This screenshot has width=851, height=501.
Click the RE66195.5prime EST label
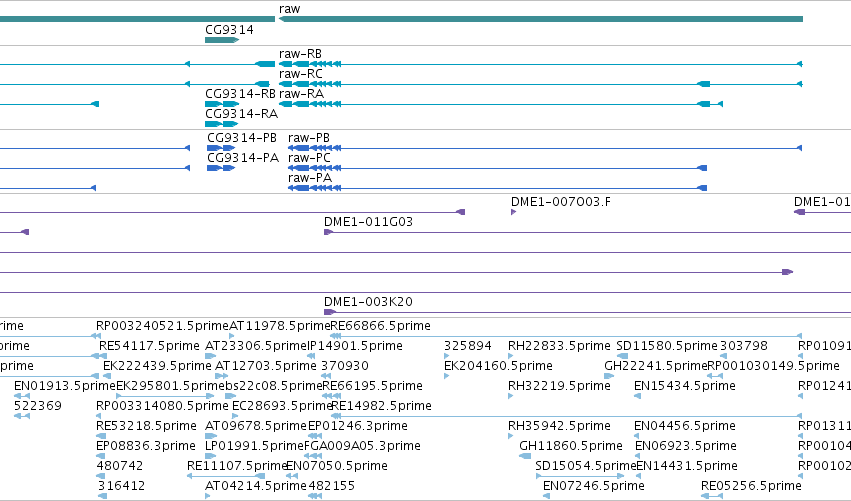point(373,386)
